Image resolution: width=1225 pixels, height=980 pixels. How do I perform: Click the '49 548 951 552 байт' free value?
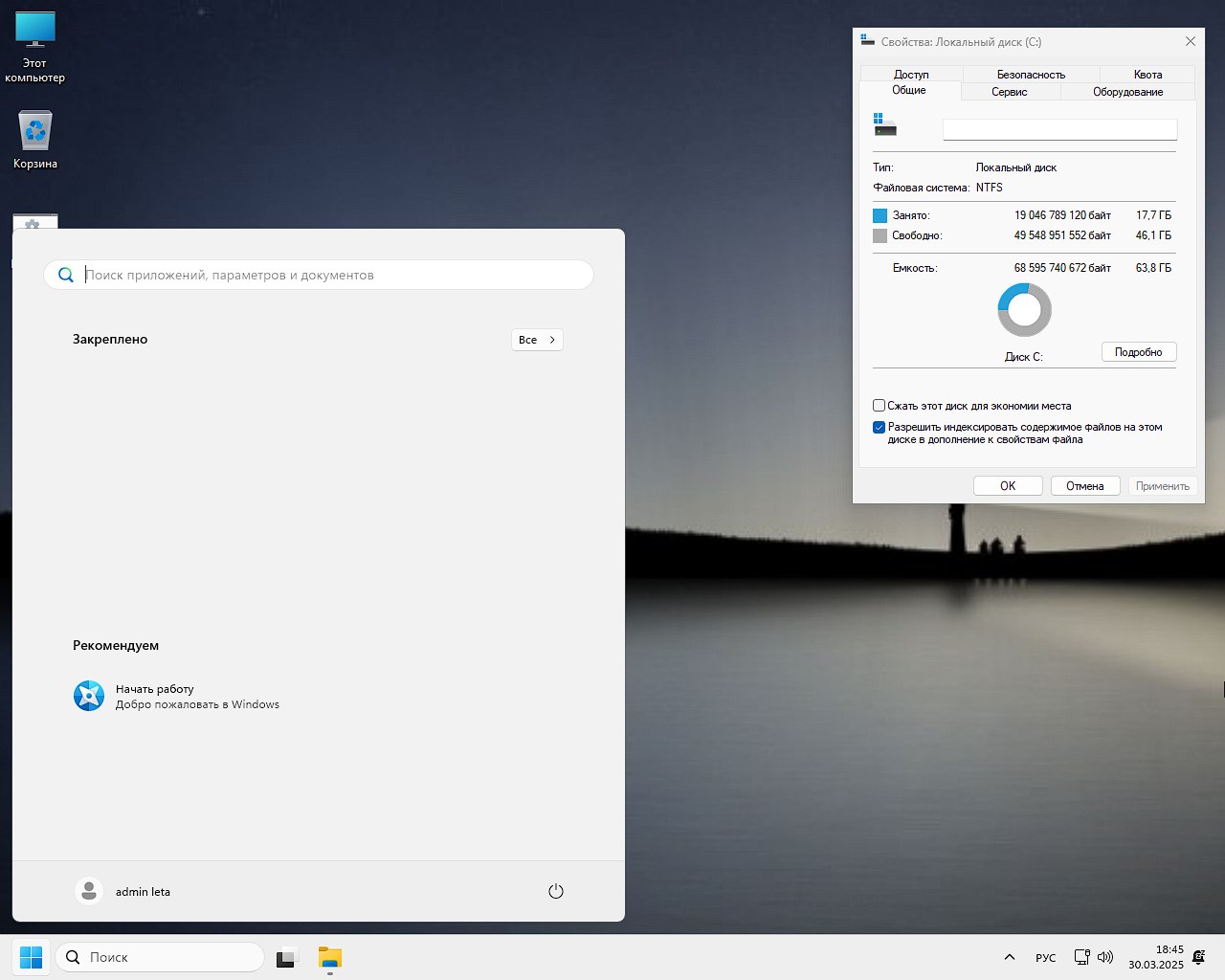pyautogui.click(x=1062, y=235)
